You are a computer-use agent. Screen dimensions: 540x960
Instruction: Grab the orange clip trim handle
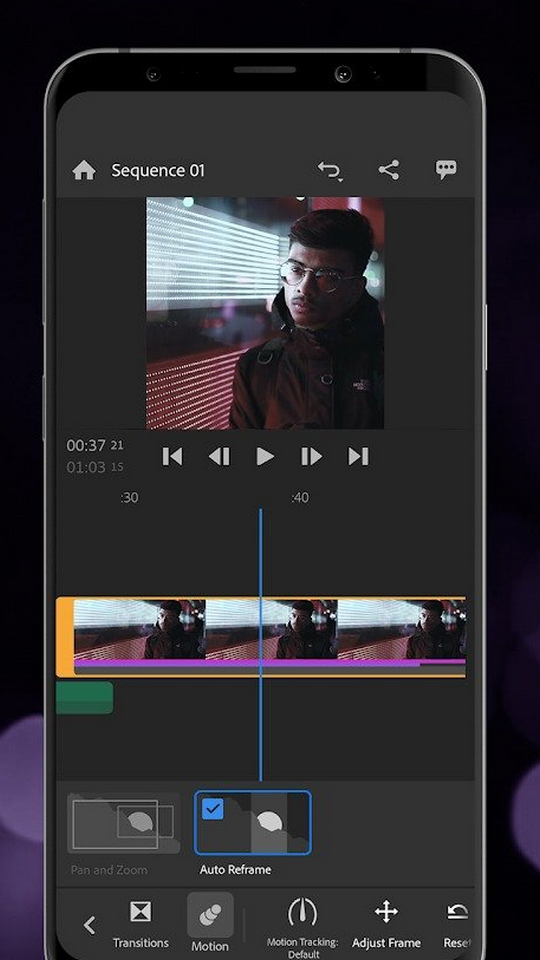[65, 637]
